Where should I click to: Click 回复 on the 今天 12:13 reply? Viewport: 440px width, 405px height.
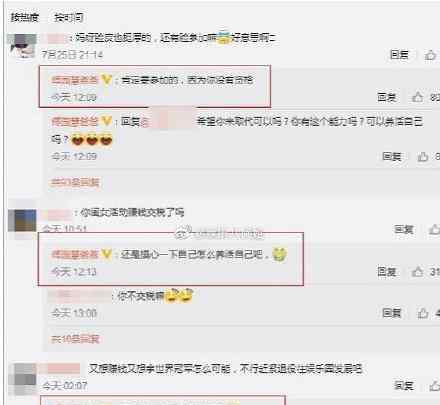[387, 272]
